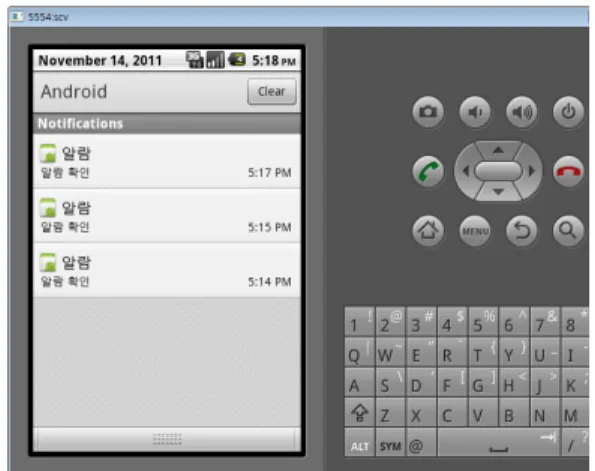
Task: Click the E keyboard key
Action: [x=422, y=352]
